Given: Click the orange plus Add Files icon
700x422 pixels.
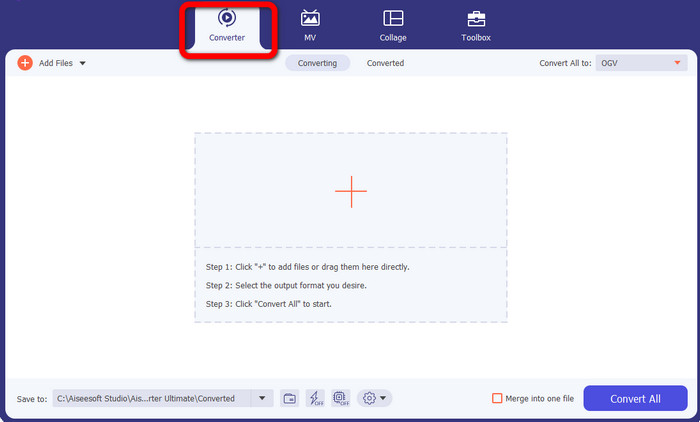Looking at the screenshot, I should [25, 63].
